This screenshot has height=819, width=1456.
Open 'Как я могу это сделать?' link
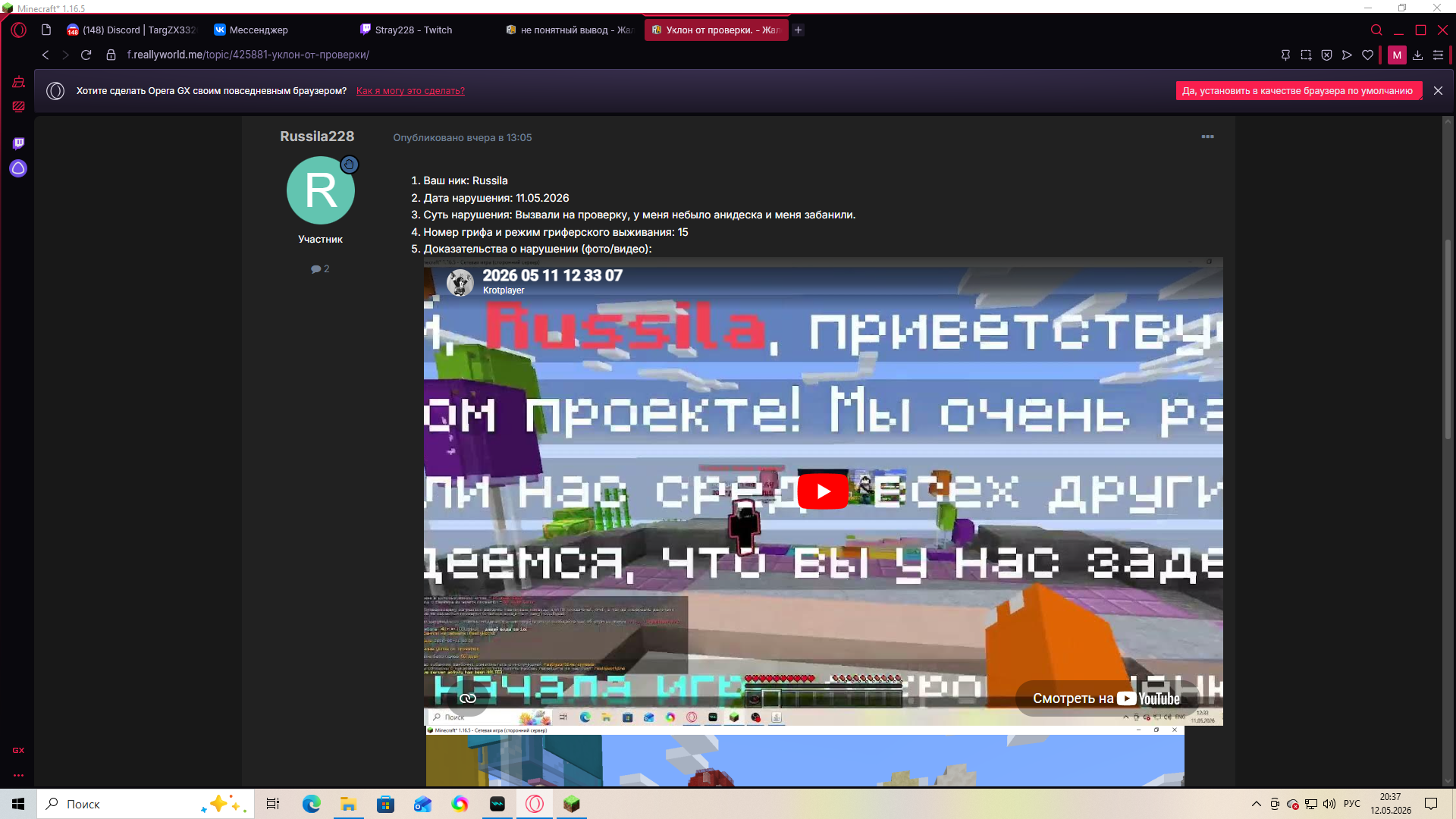410,90
